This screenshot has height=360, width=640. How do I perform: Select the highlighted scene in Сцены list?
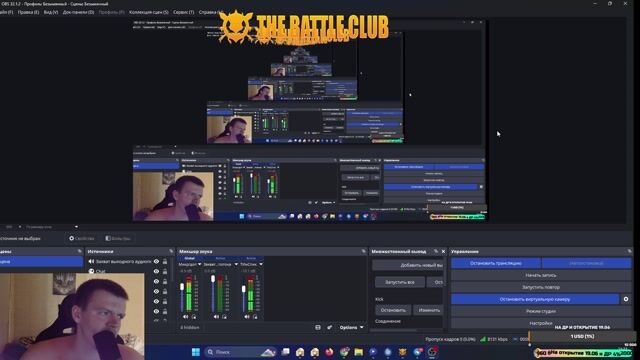tap(41, 262)
